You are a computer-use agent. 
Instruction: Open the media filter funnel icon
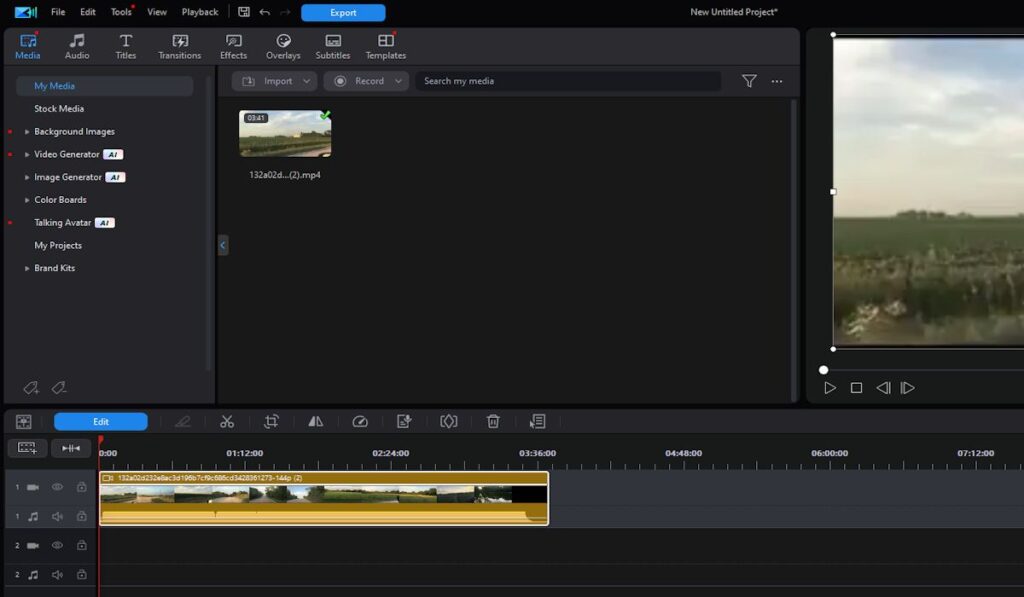pos(749,81)
